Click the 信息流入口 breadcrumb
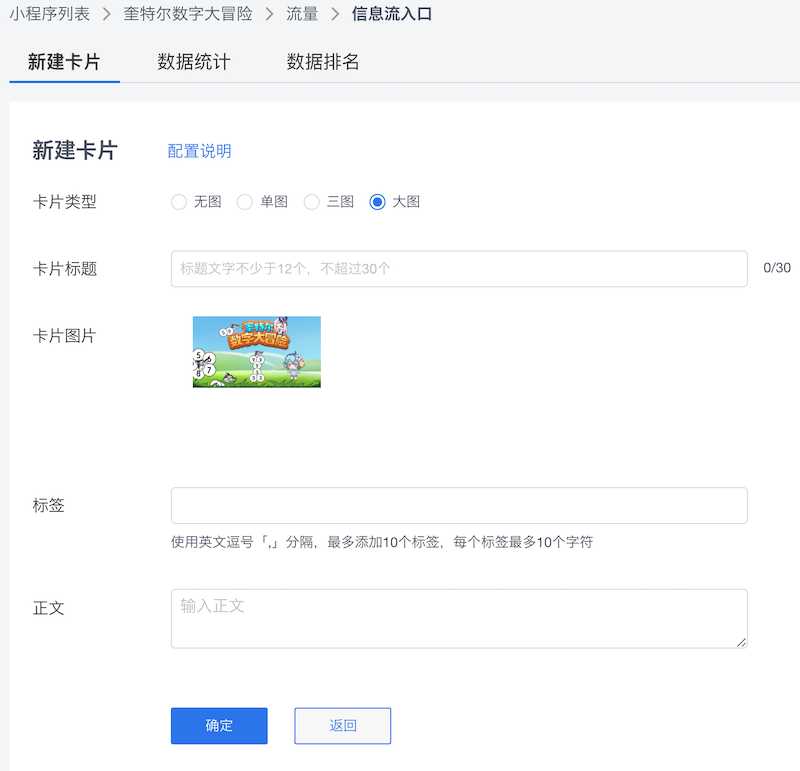800x771 pixels. pyautogui.click(x=392, y=14)
